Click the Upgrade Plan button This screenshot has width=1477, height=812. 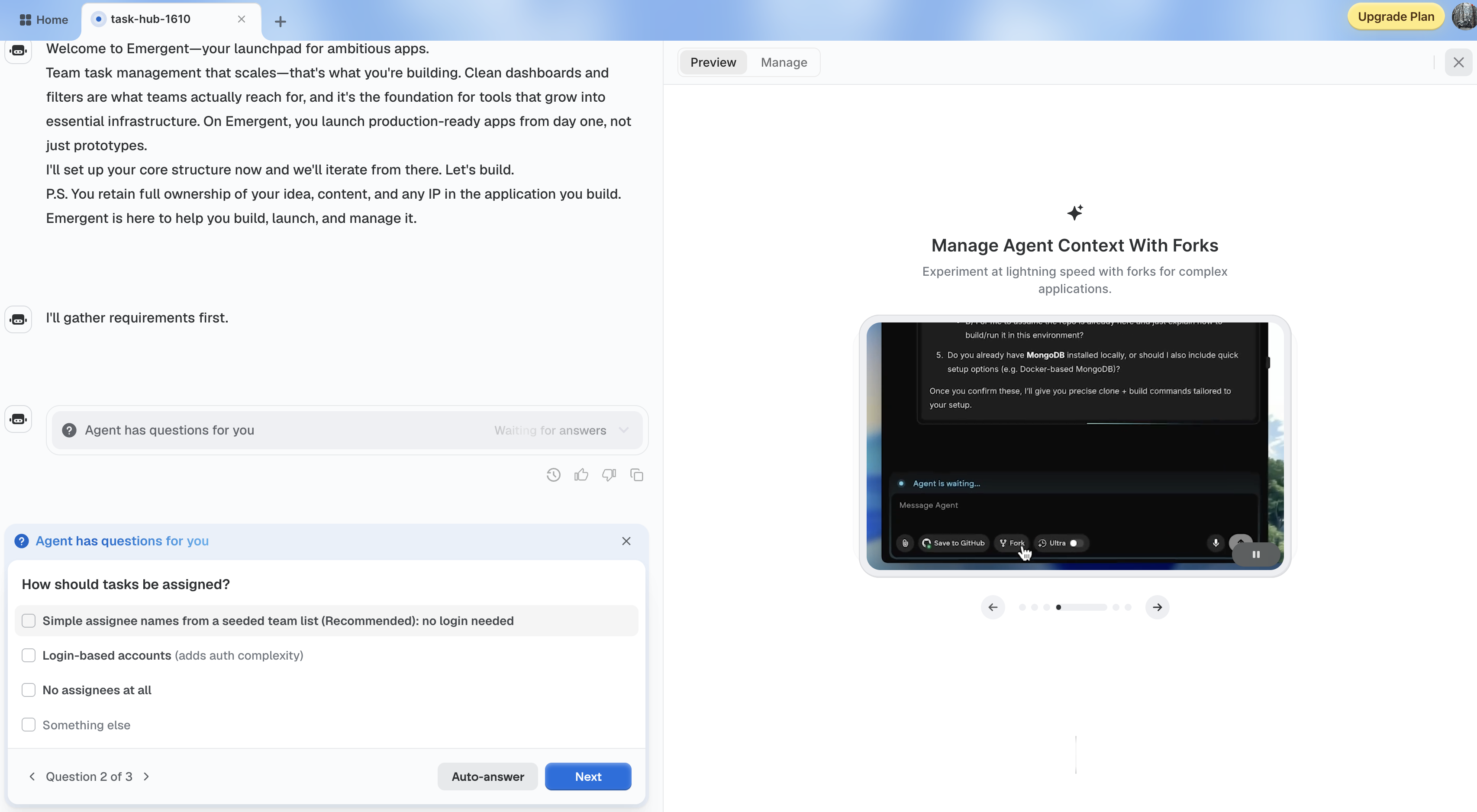coord(1396,16)
